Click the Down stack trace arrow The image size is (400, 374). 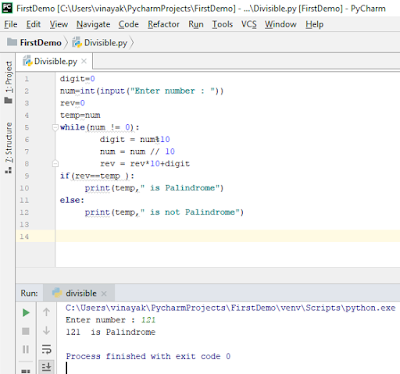click(x=46, y=331)
